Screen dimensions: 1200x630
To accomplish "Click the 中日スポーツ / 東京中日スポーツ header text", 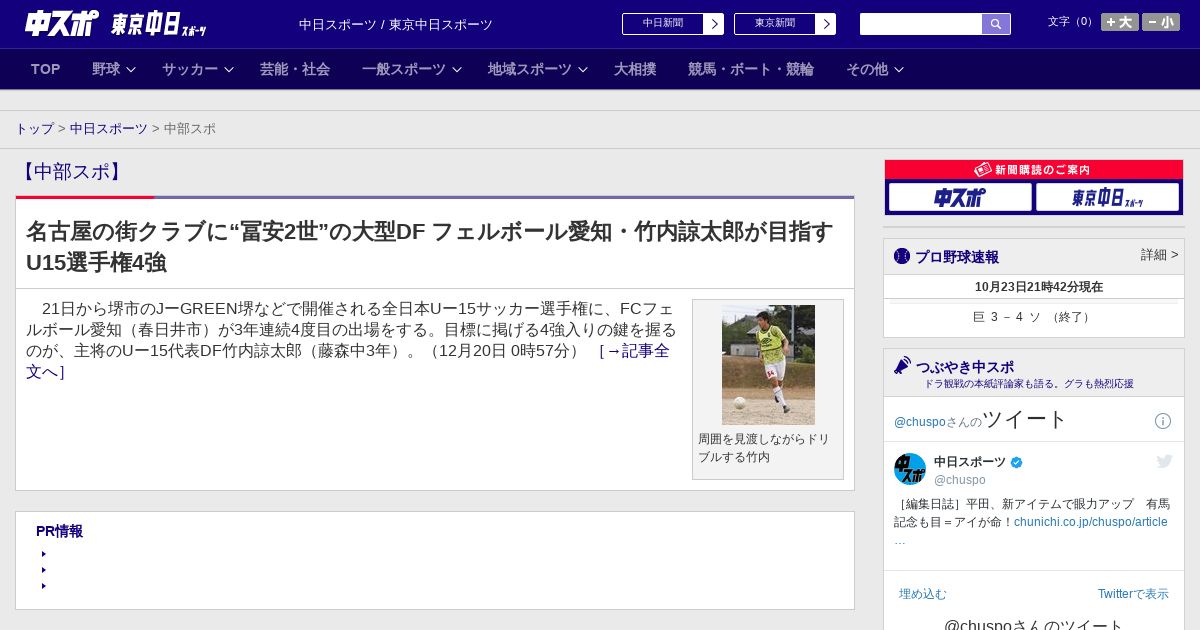I will tap(396, 25).
